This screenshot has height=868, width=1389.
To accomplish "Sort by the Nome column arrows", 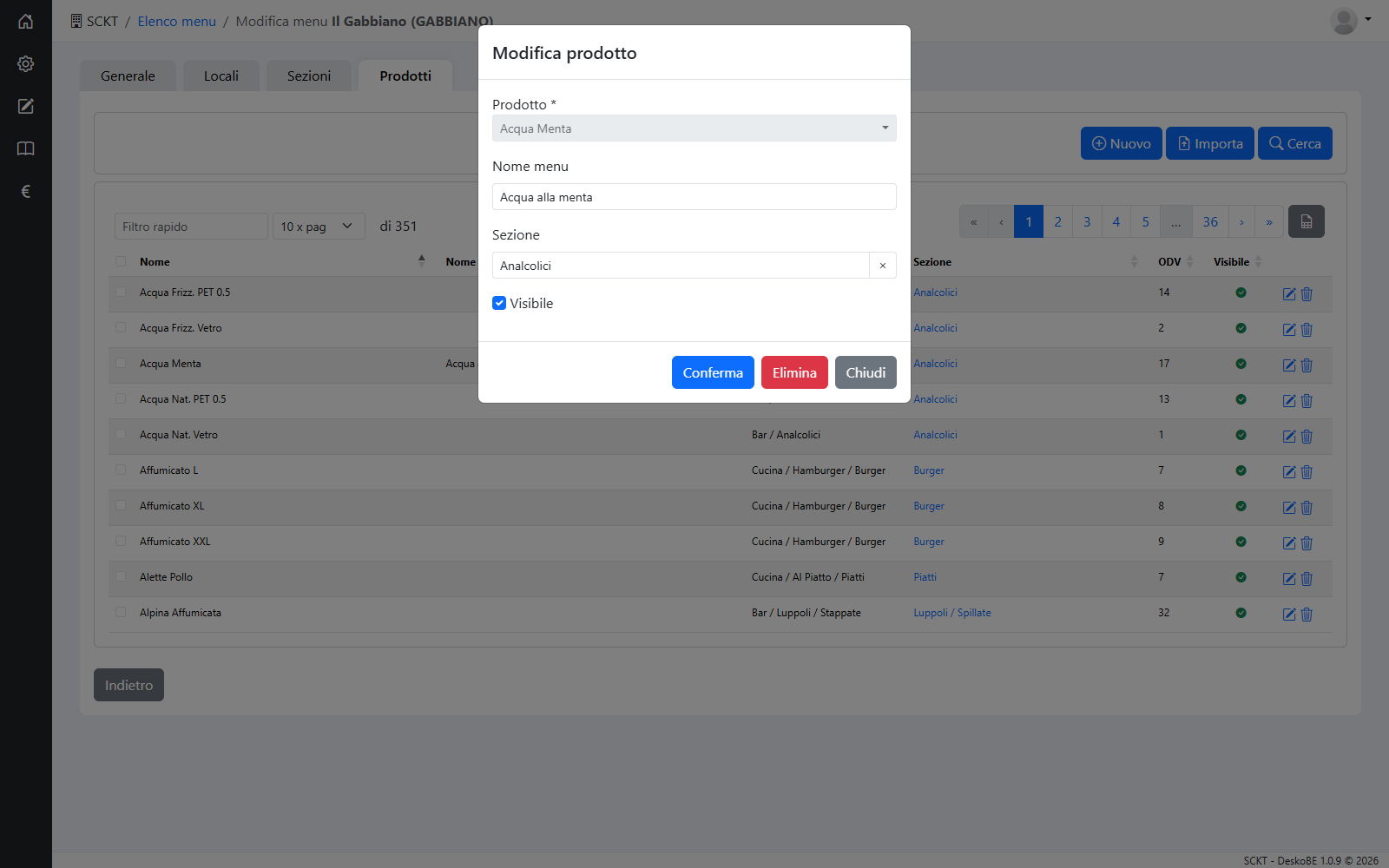I will coord(422,261).
